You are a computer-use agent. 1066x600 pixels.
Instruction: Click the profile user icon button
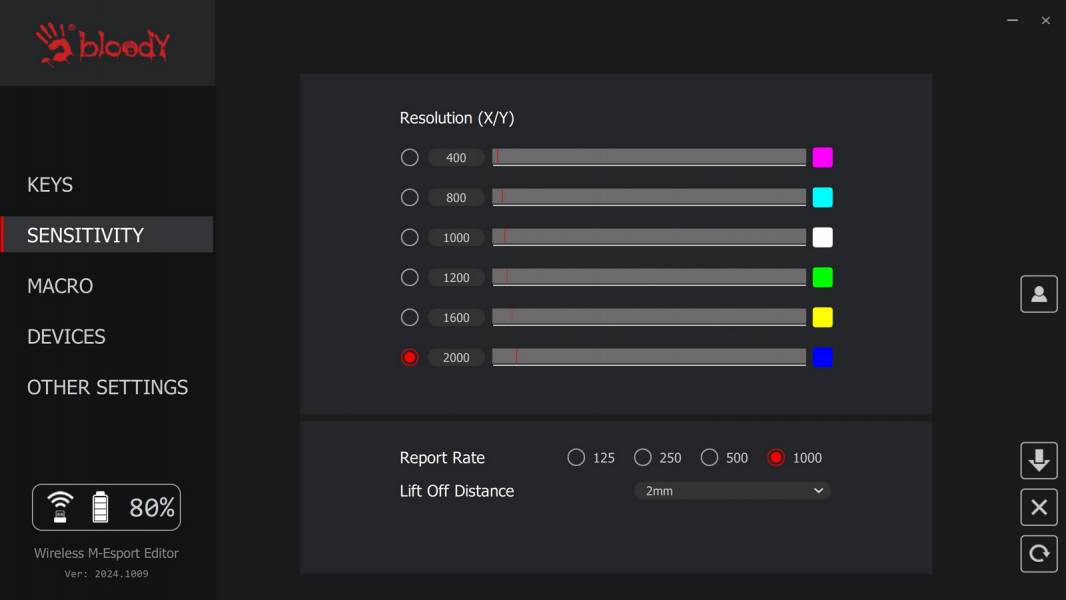pyautogui.click(x=1039, y=294)
